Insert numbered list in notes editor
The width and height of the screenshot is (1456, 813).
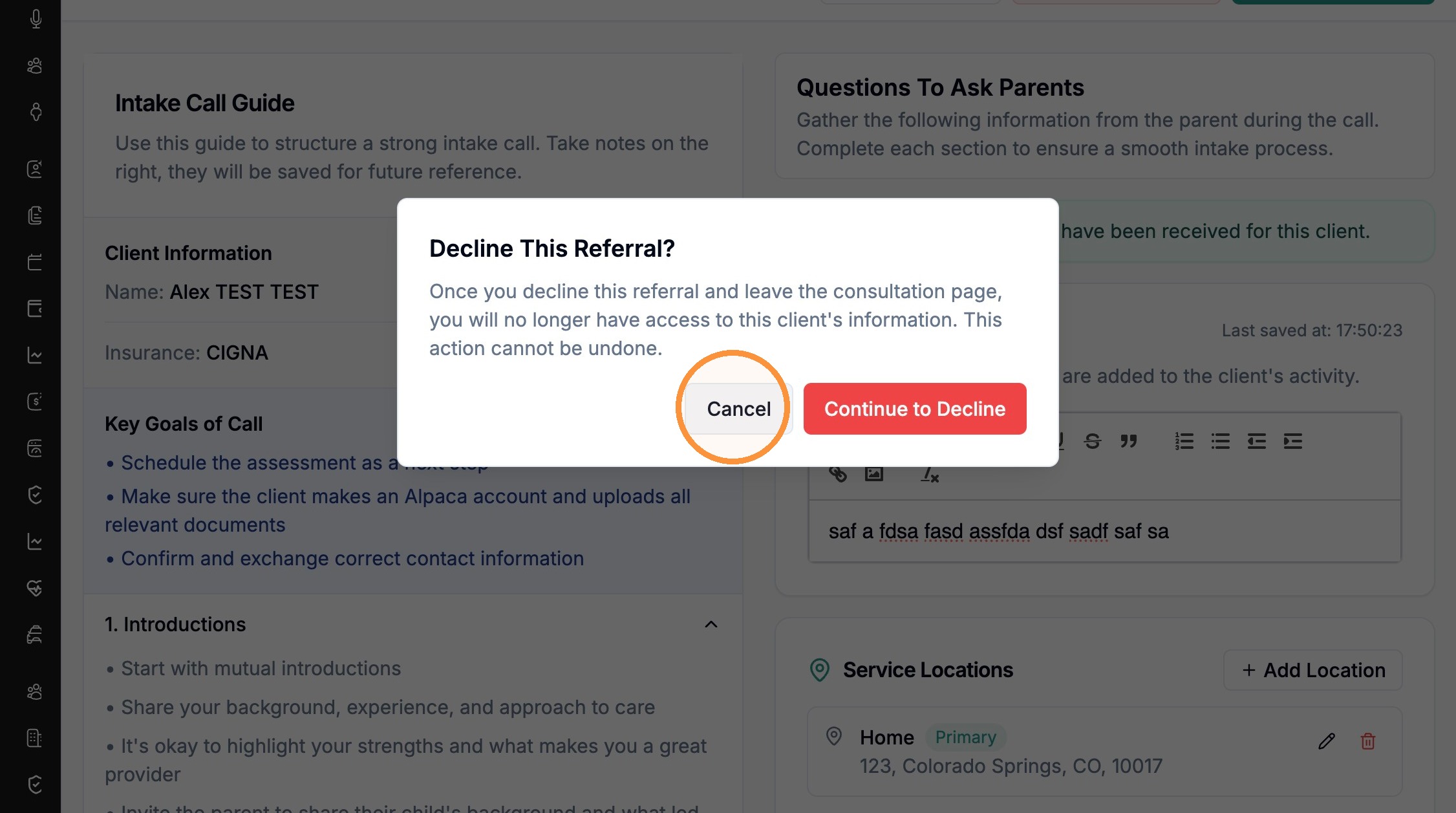[x=1184, y=441]
